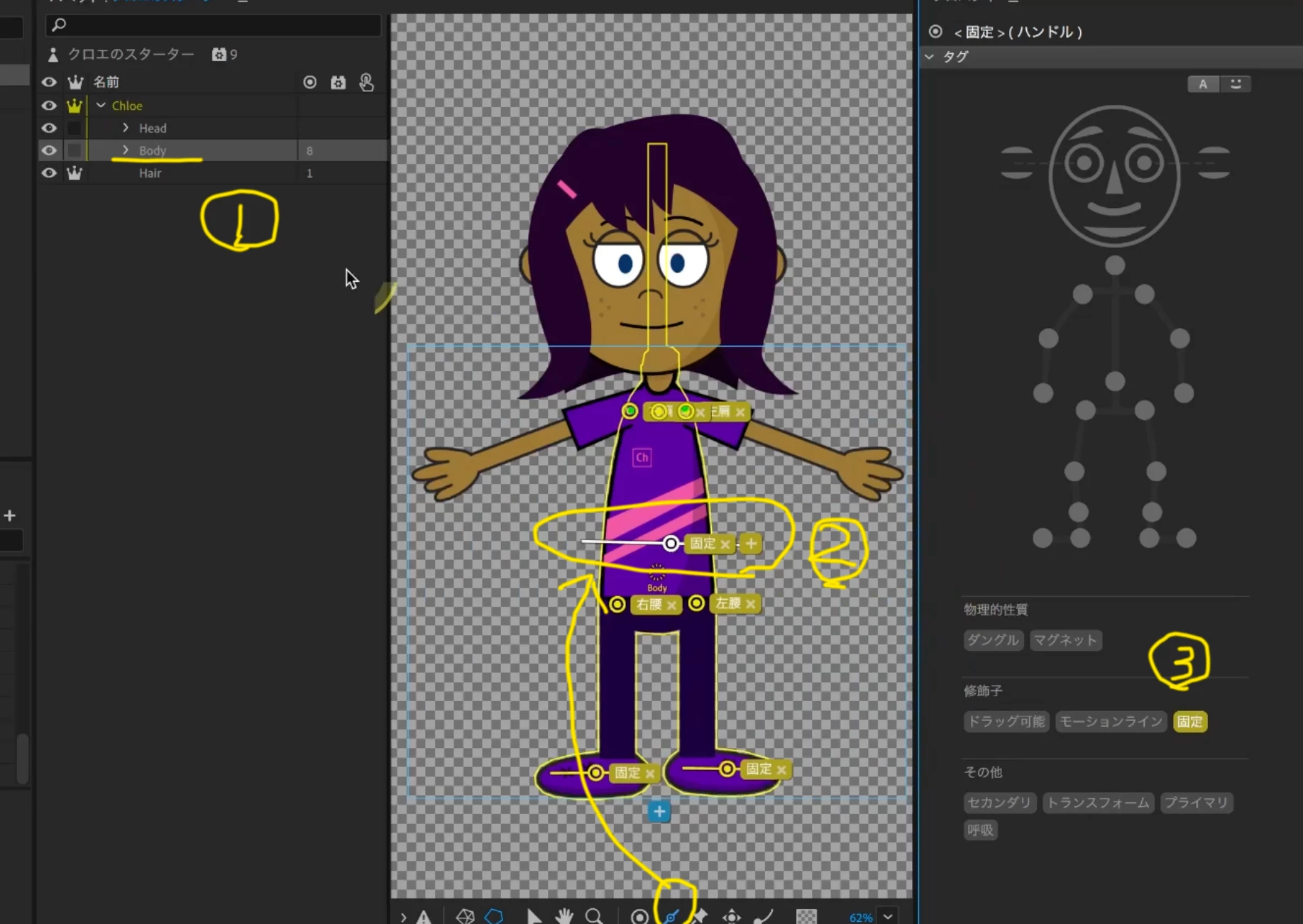
Task: Remove the torso 固定 tag via its x
Action: click(x=725, y=544)
